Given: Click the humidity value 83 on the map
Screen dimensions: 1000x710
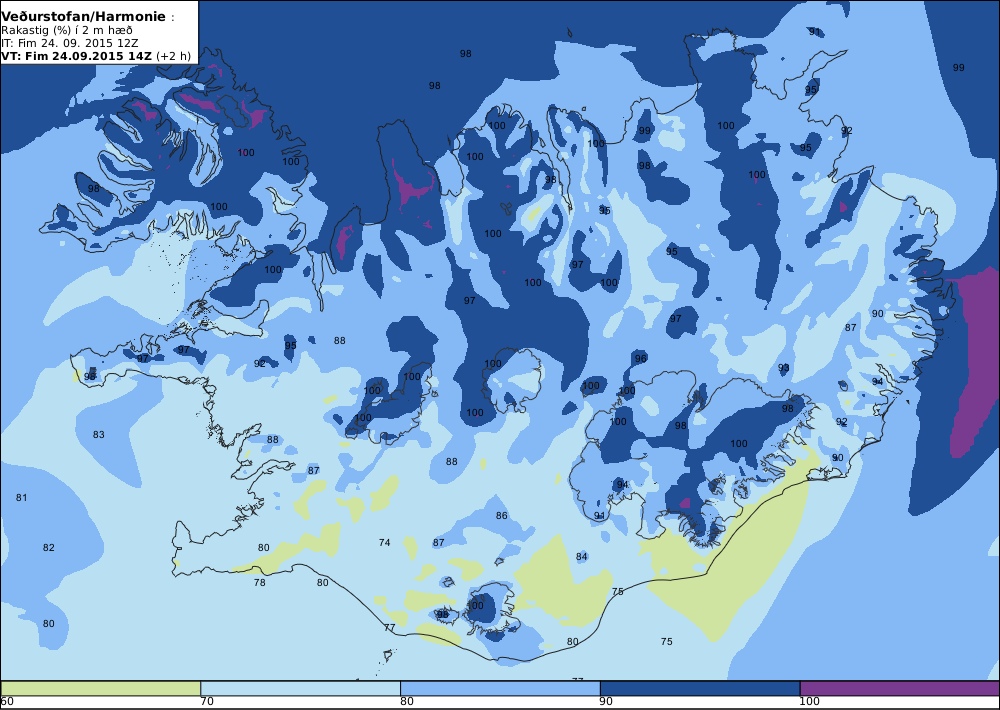Looking at the screenshot, I should click(98, 435).
